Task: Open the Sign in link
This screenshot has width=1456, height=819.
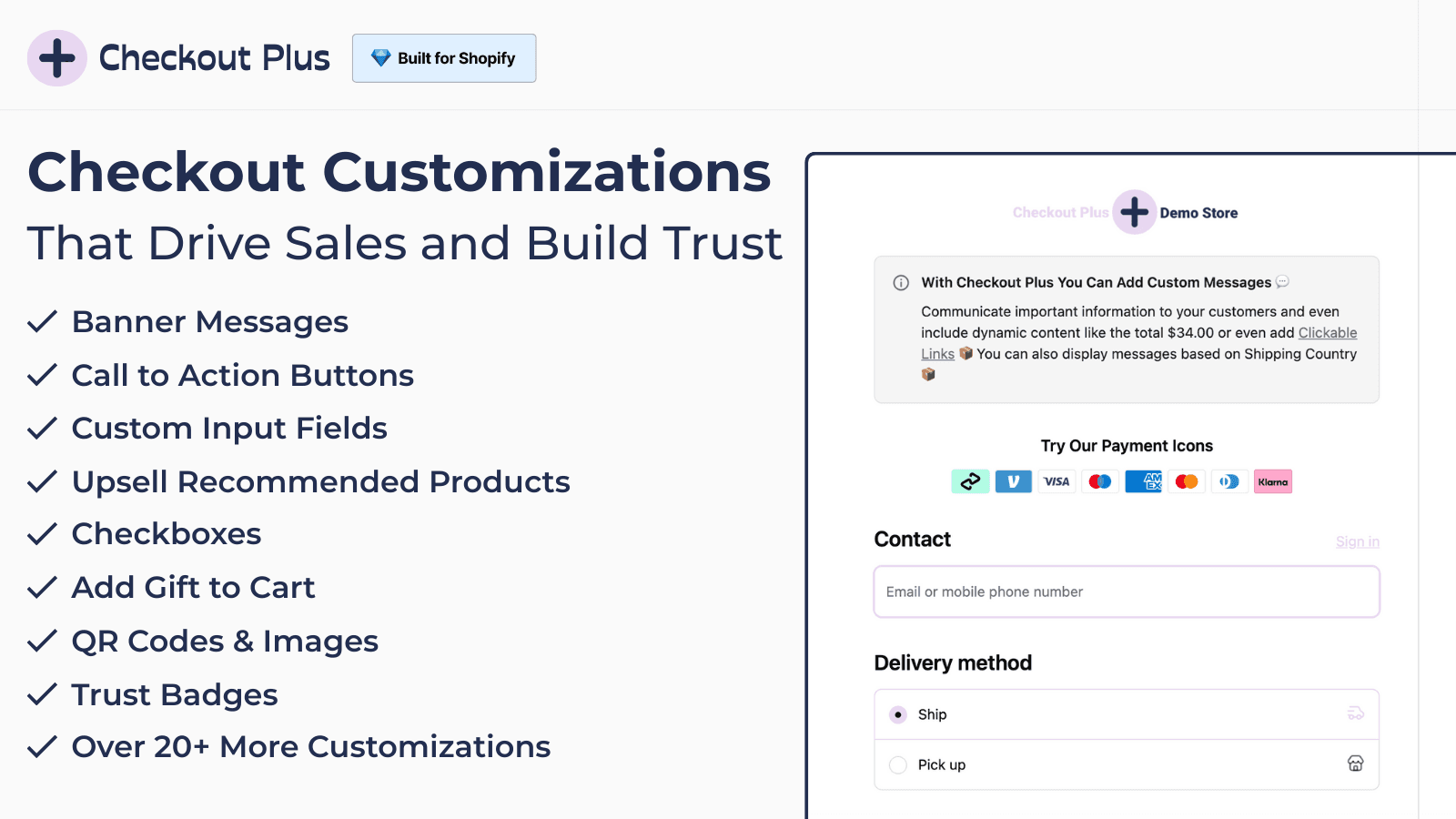Action: coord(1358,541)
